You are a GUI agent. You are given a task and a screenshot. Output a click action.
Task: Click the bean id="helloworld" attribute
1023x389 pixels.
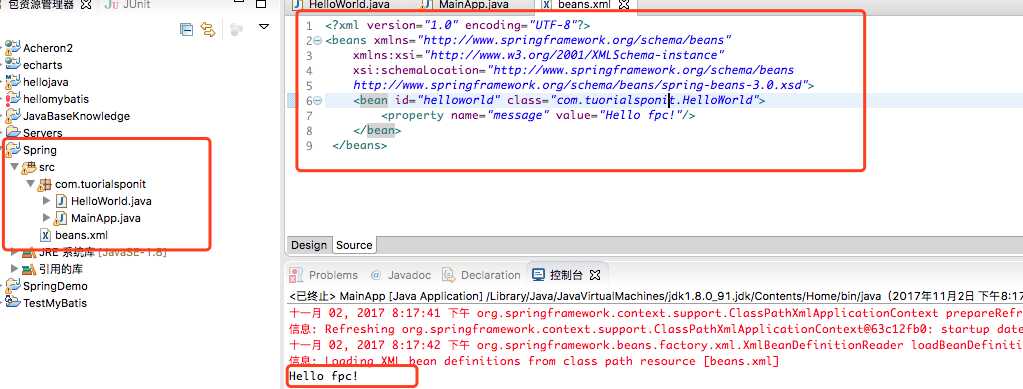(448, 101)
